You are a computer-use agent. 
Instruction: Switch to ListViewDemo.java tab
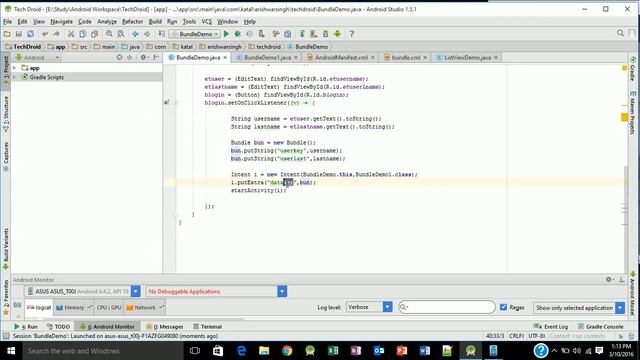(x=467, y=58)
